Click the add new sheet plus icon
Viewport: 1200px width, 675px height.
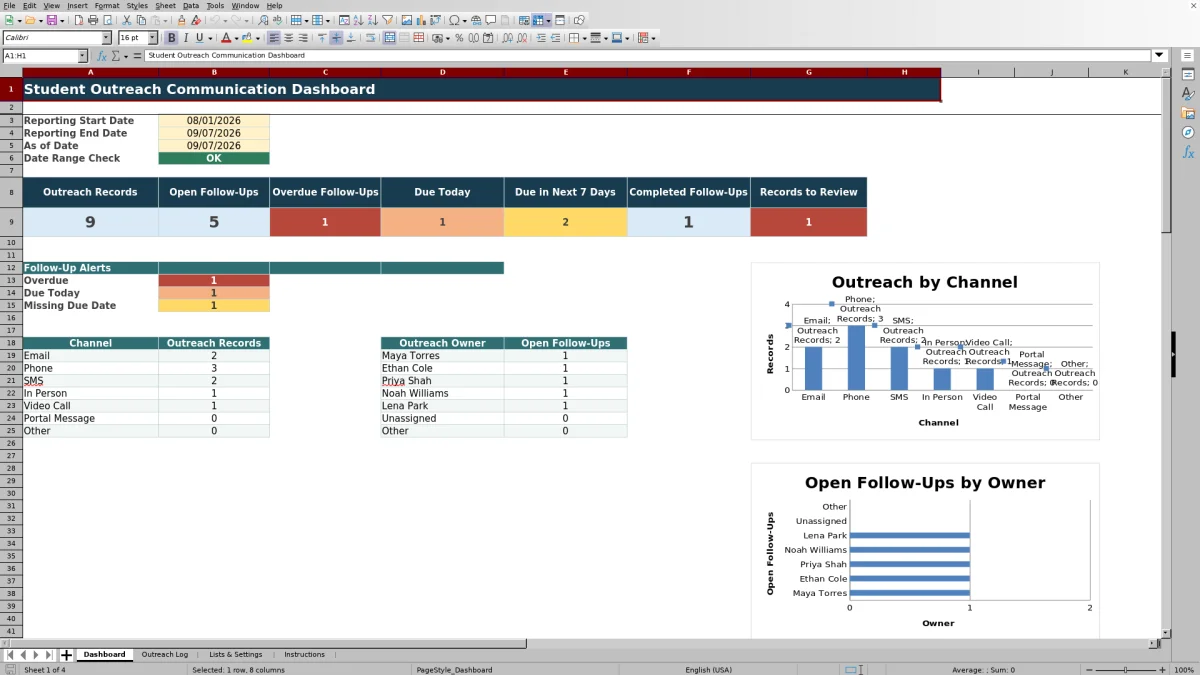[x=66, y=655]
